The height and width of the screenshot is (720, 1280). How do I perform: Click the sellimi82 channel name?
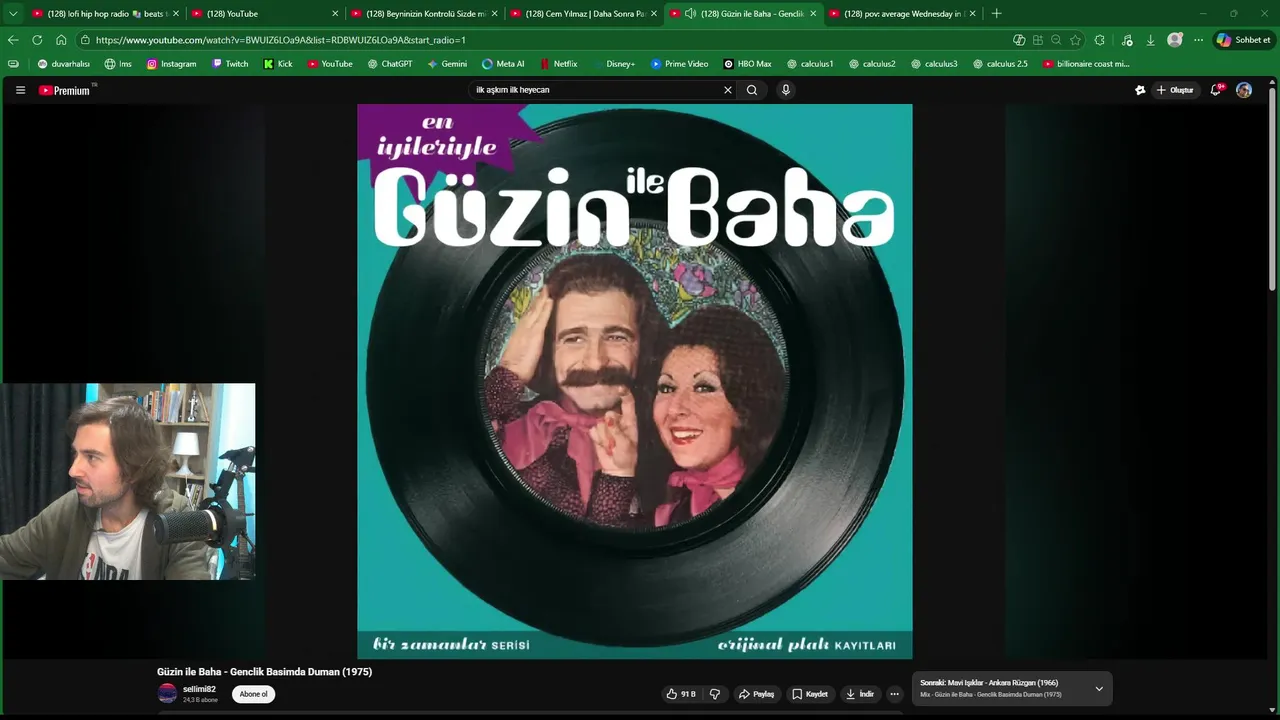pyautogui.click(x=199, y=689)
